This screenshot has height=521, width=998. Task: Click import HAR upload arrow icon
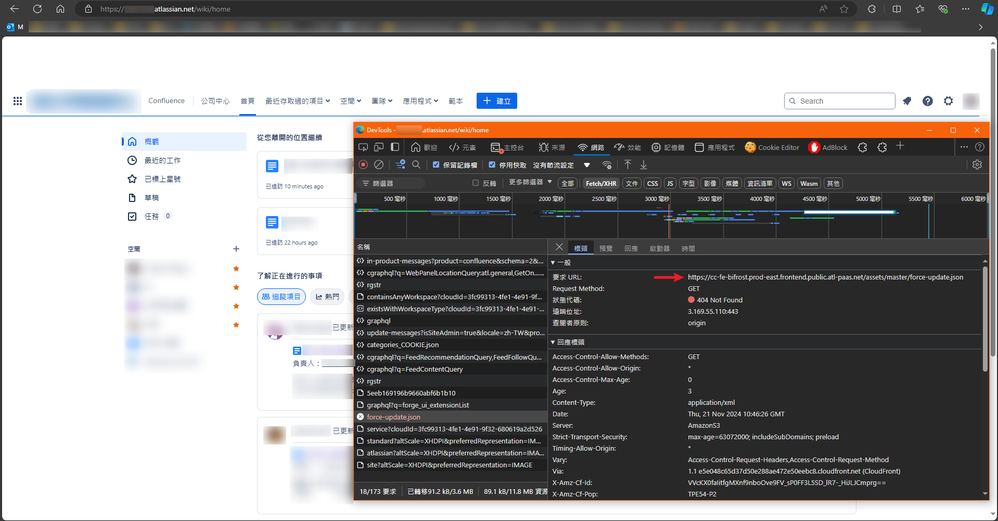tap(628, 165)
